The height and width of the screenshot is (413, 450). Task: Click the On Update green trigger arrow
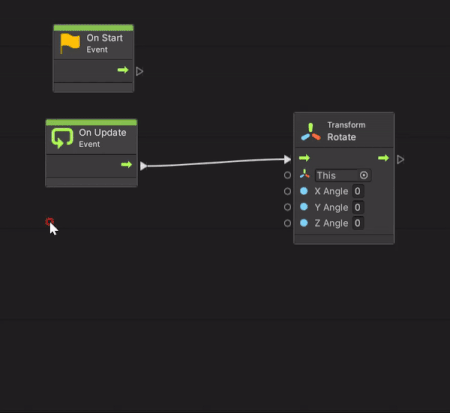126,164
